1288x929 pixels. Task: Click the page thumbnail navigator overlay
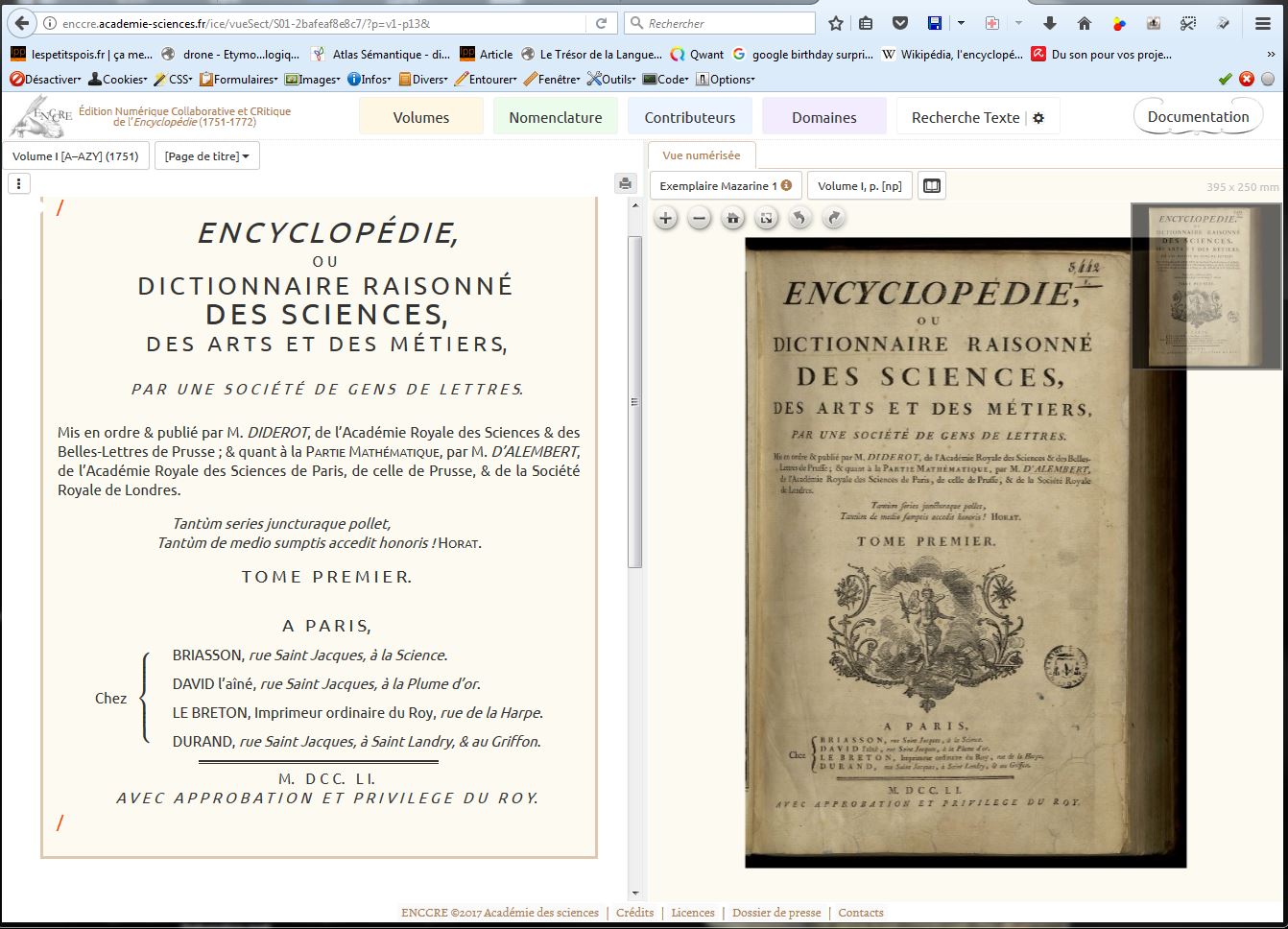click(1205, 286)
